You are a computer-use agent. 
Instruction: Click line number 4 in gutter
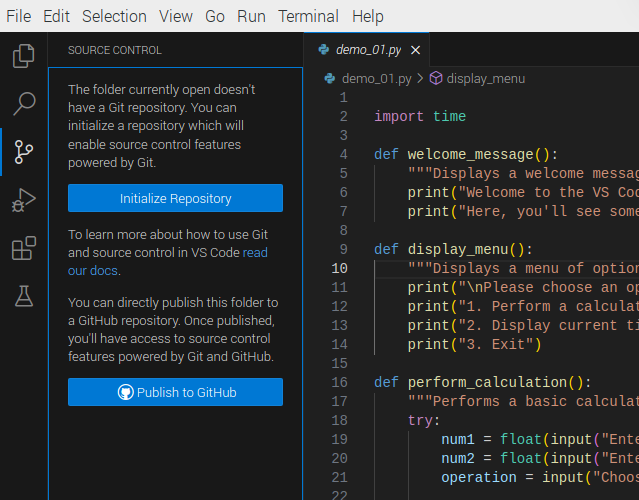[x=344, y=154]
